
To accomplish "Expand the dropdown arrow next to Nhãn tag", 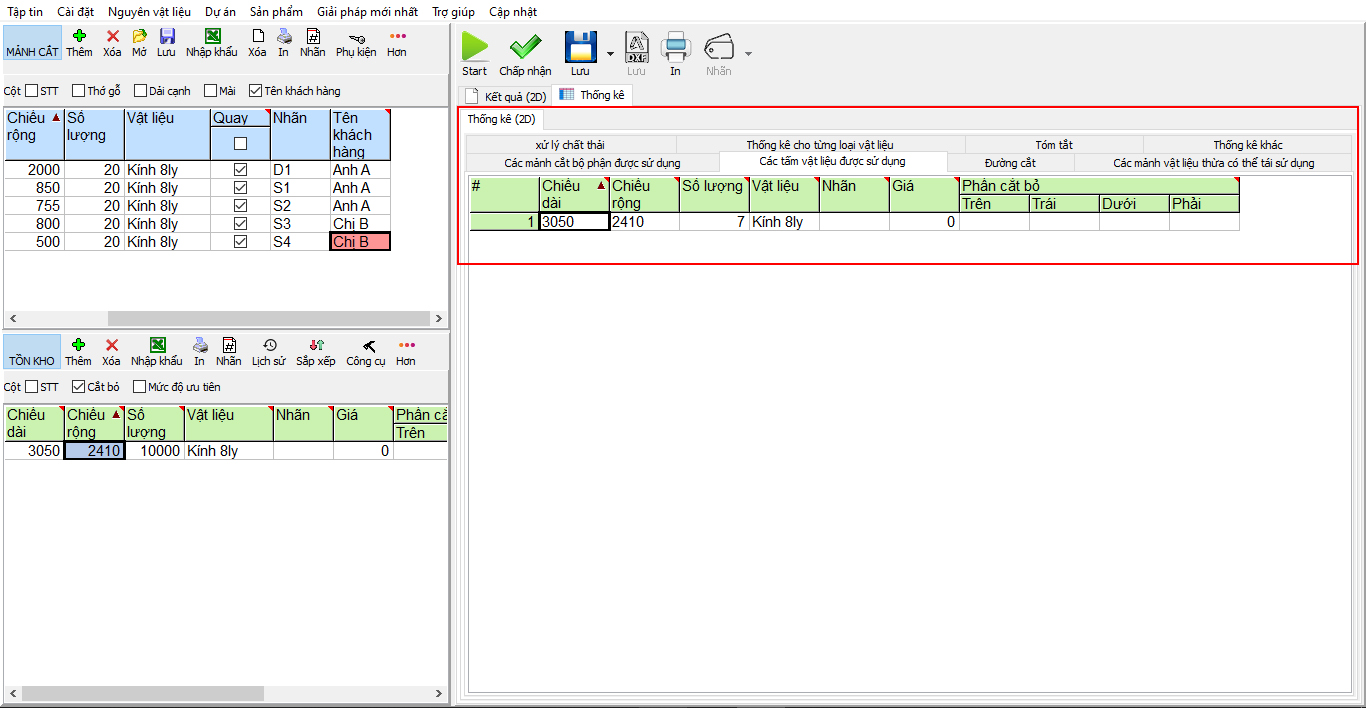I will (748, 53).
